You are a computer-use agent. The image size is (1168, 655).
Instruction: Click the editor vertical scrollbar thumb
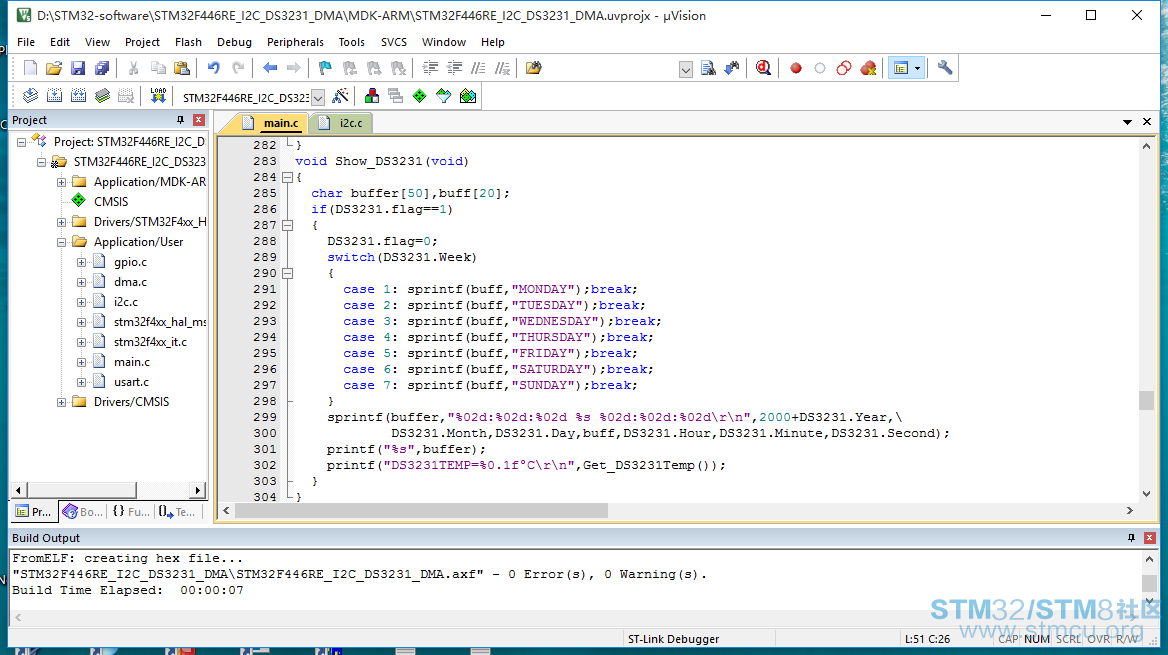(x=1146, y=400)
